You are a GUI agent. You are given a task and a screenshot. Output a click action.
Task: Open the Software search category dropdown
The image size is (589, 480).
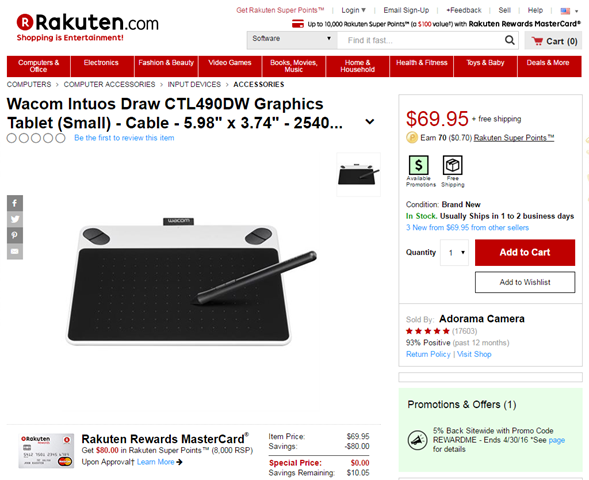[292, 40]
